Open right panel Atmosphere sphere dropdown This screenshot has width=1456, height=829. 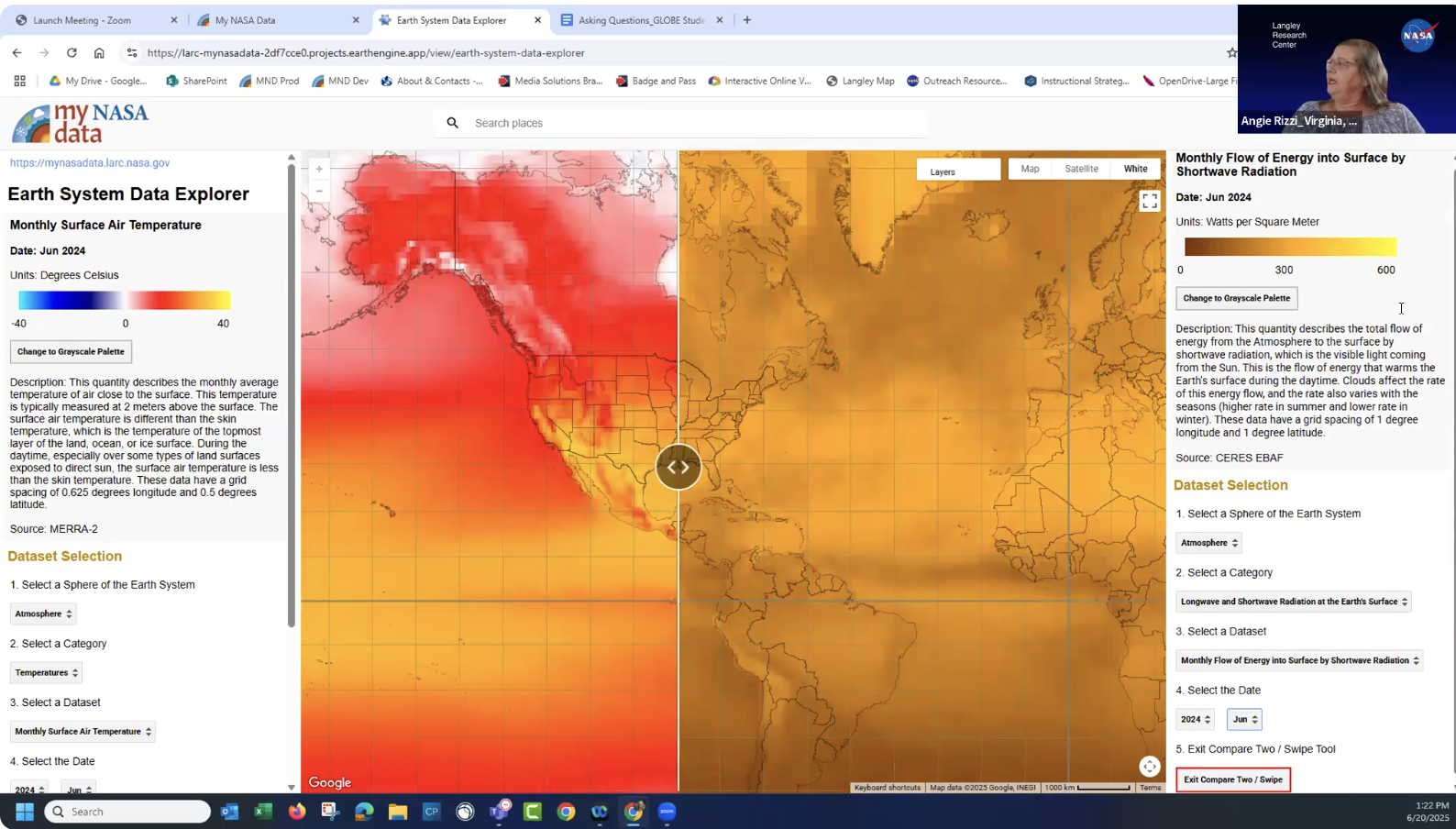point(1209,543)
